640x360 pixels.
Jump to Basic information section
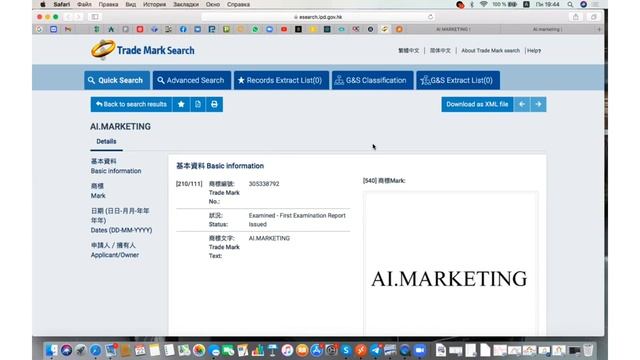116,166
